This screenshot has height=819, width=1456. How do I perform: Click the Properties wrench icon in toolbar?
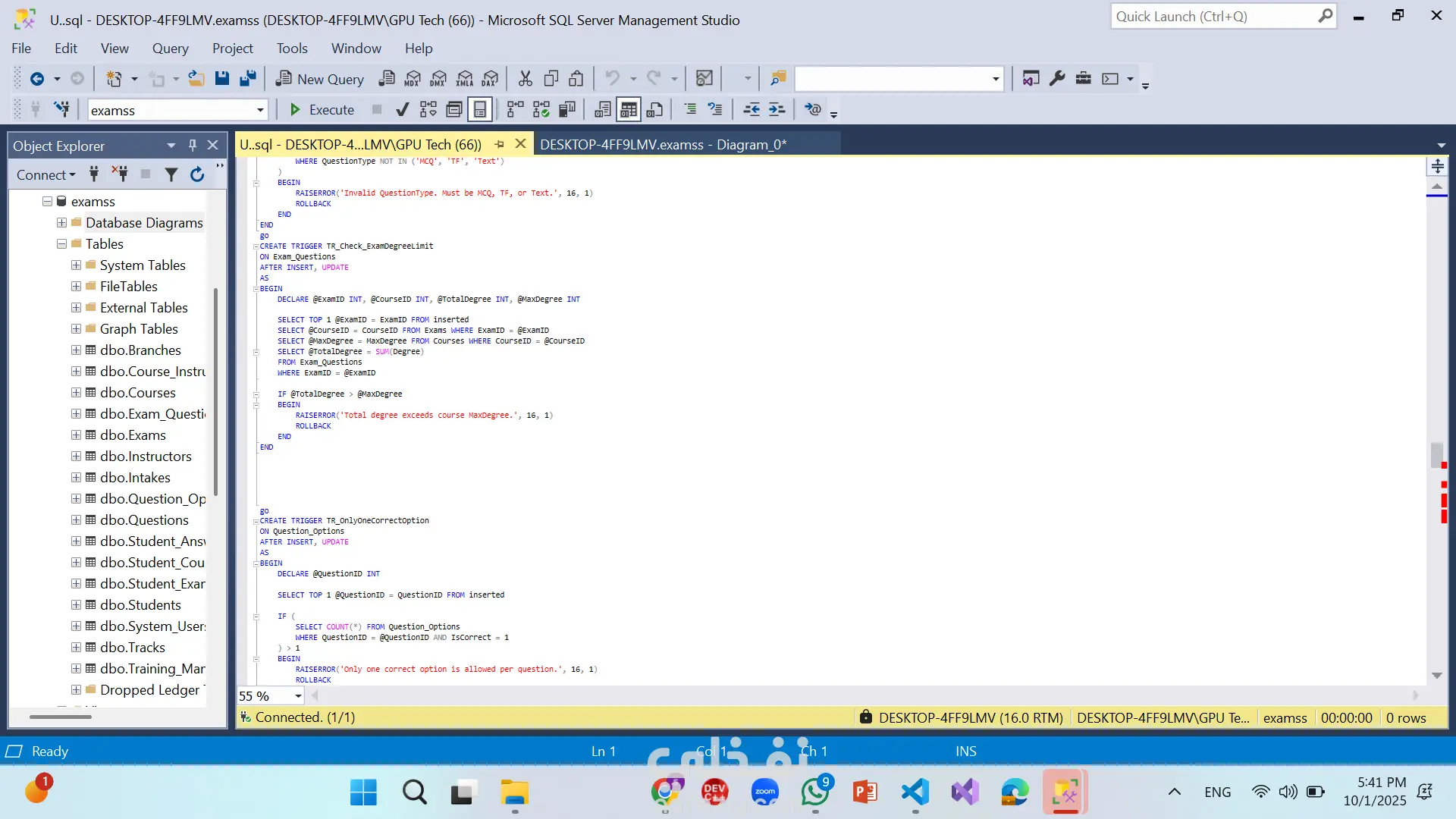click(x=1057, y=79)
